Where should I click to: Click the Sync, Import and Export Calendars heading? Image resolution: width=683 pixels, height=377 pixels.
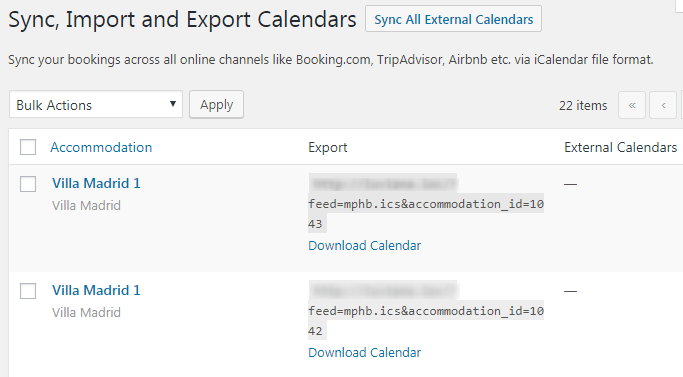pos(183,20)
